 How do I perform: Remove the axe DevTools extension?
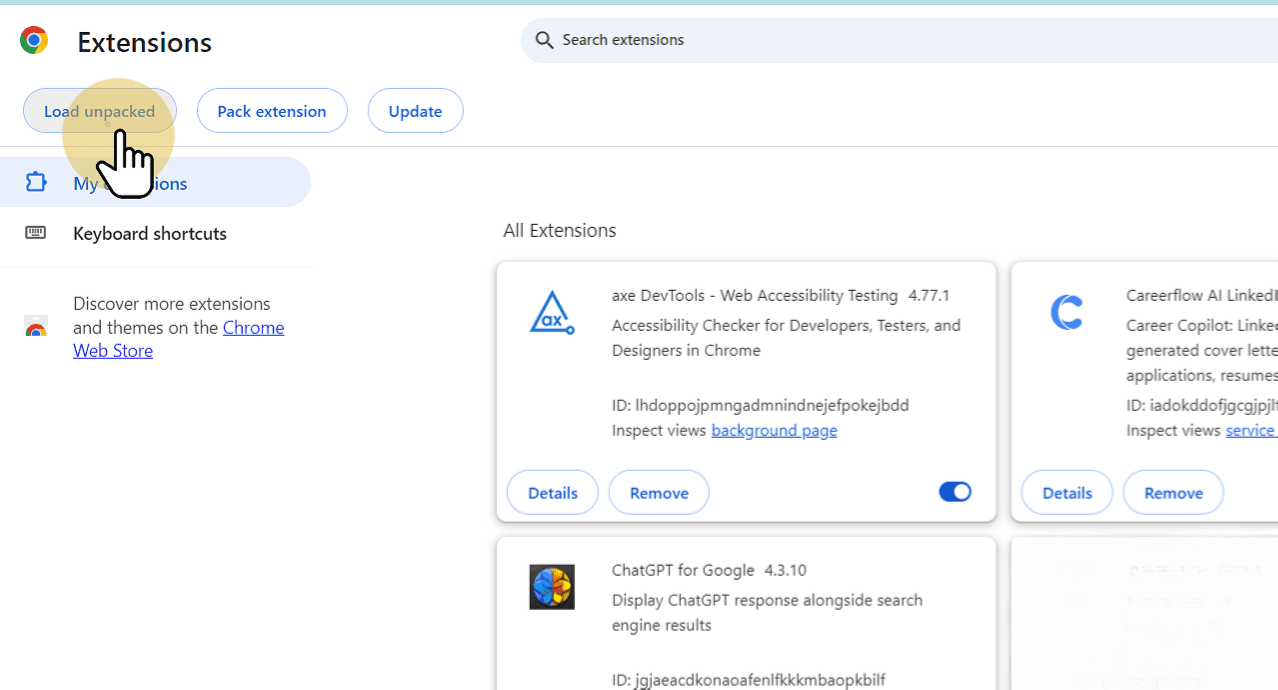click(659, 493)
